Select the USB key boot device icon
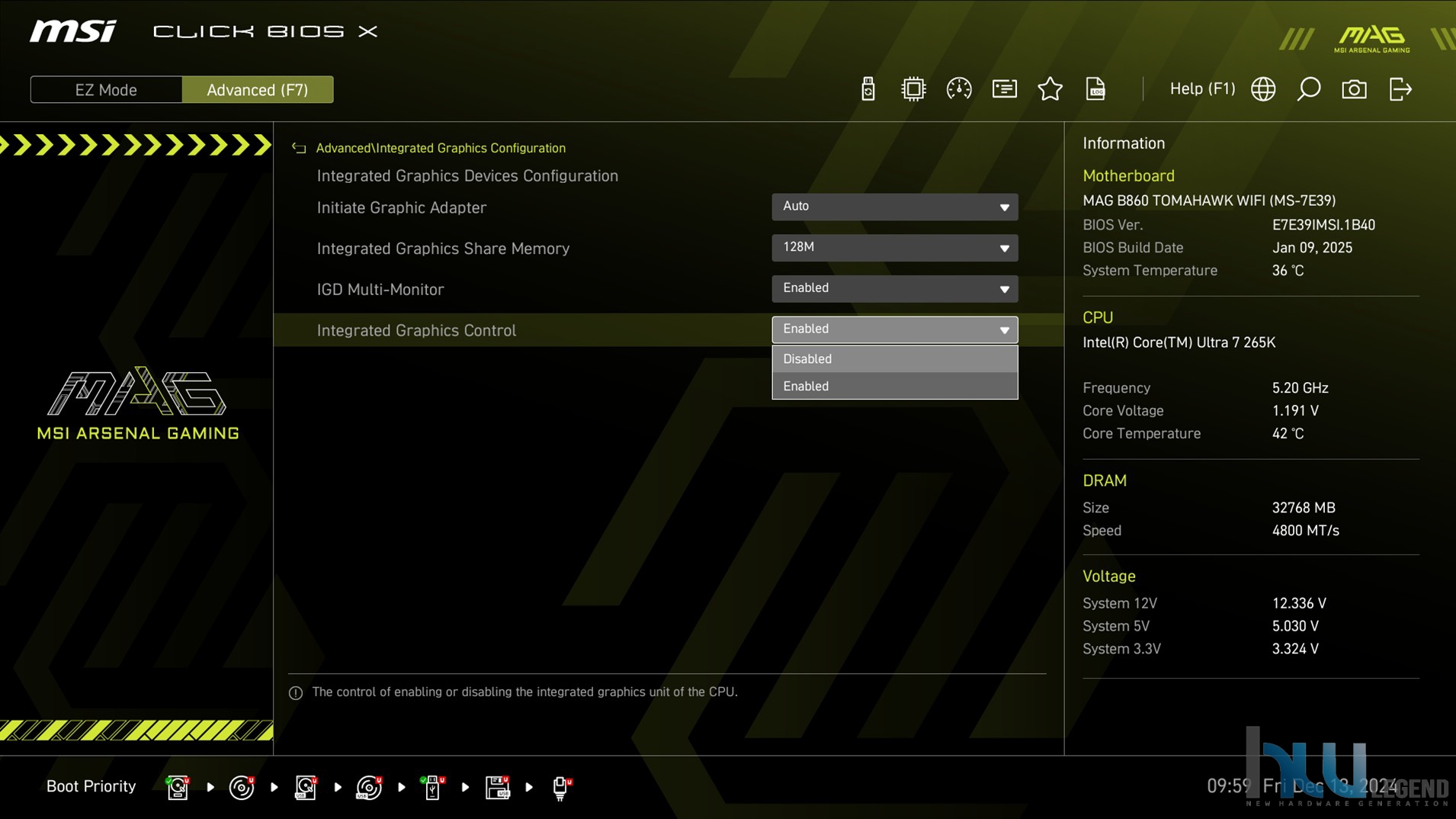The height and width of the screenshot is (819, 1456). [x=432, y=787]
